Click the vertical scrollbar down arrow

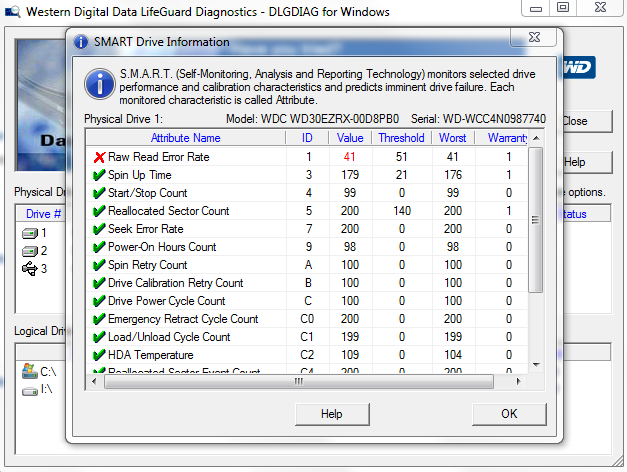click(x=536, y=365)
